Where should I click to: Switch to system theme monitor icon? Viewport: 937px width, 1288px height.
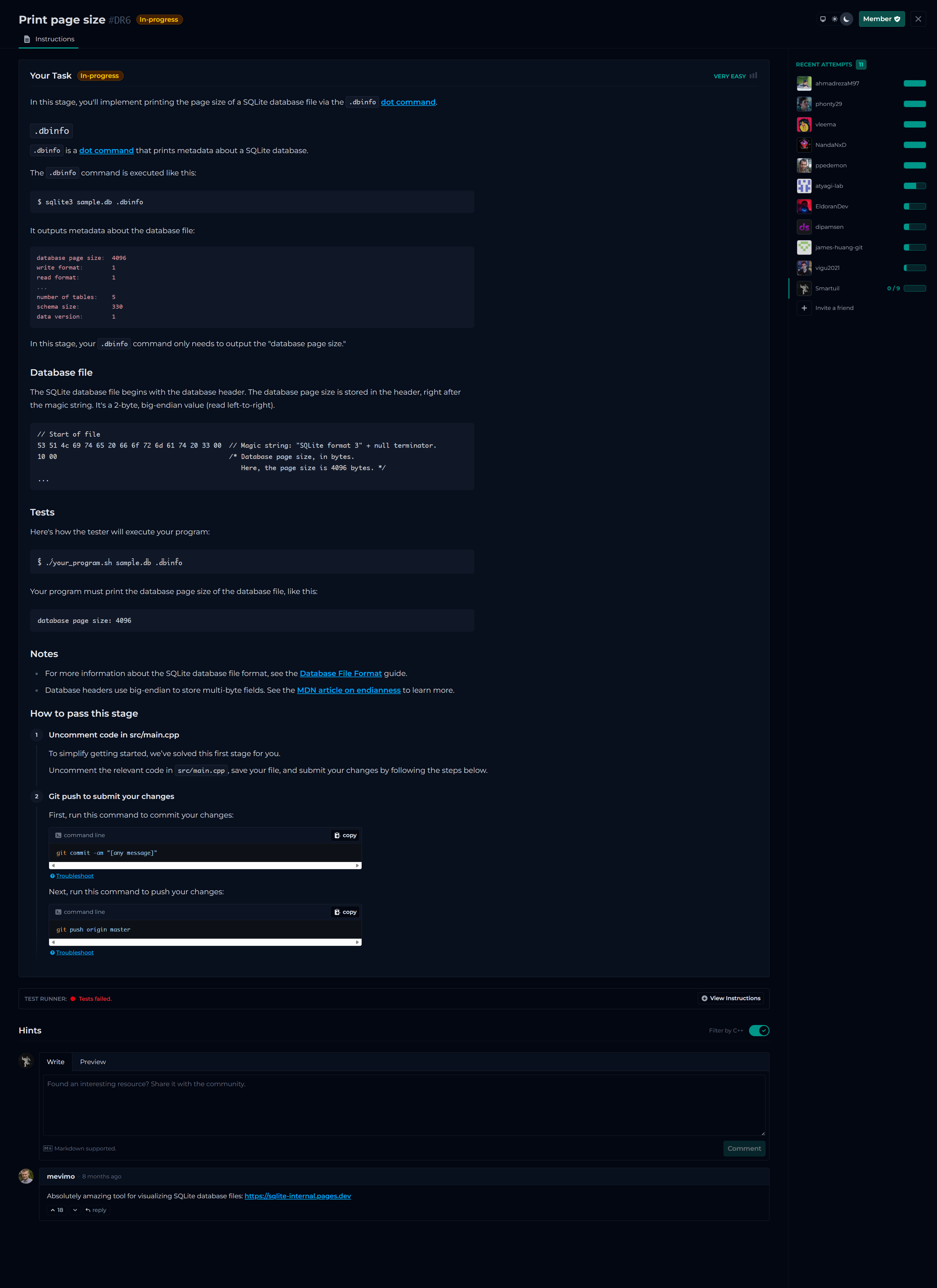[822, 19]
